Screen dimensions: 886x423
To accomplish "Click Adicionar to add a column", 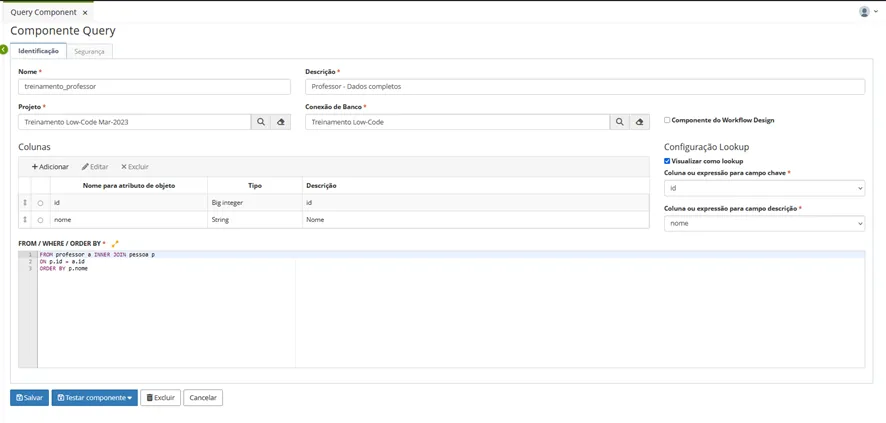I will (50, 167).
